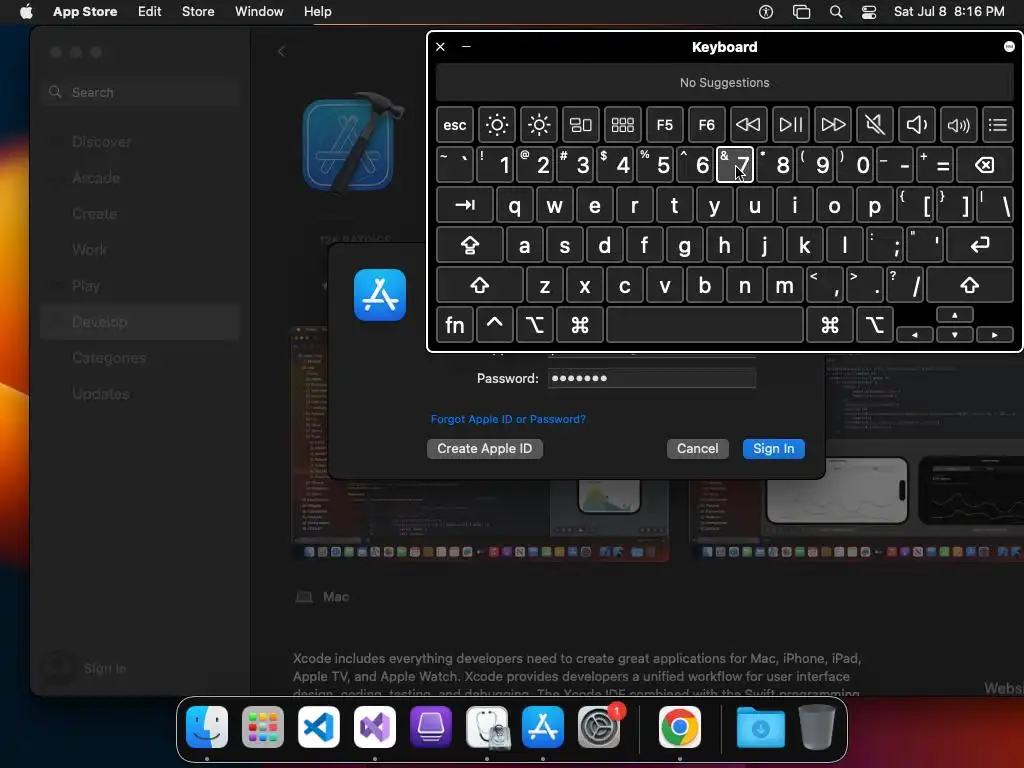Open Keyboard panel options menu
The height and width of the screenshot is (768, 1024).
coord(1009,46)
